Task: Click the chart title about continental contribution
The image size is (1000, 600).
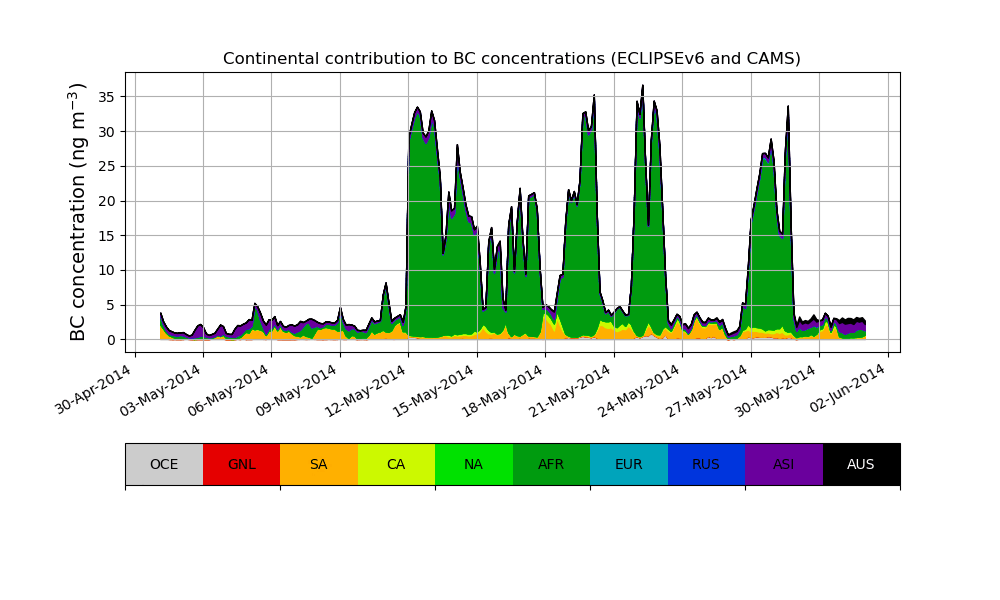Action: click(511, 59)
